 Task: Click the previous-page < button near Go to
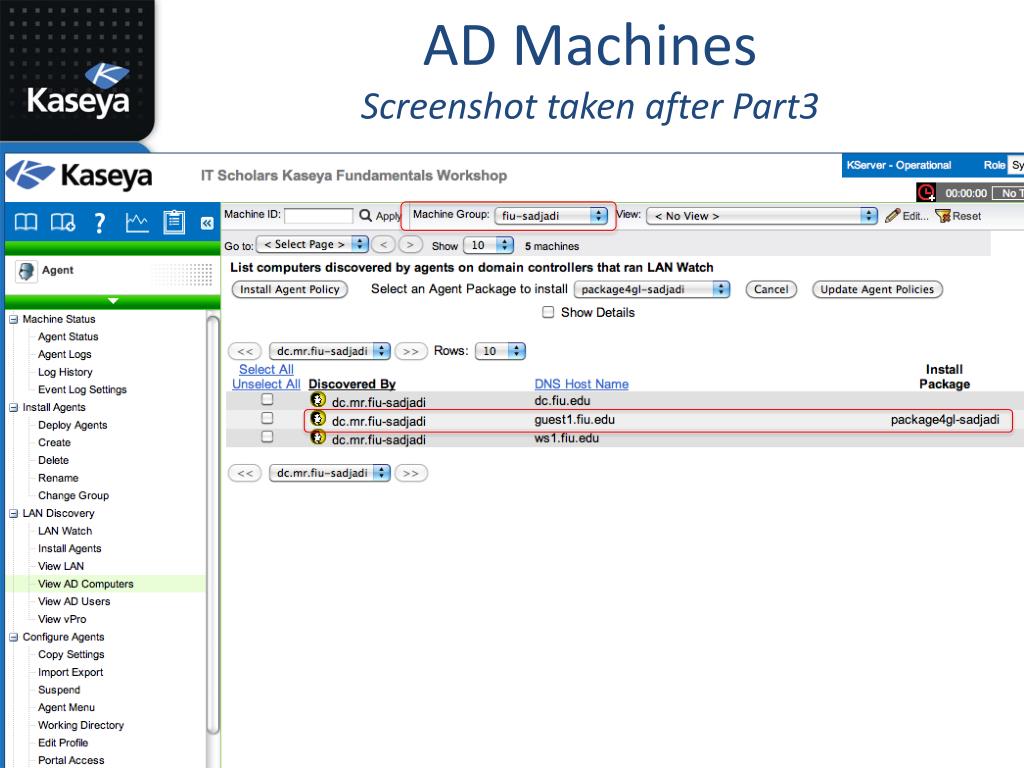point(383,245)
